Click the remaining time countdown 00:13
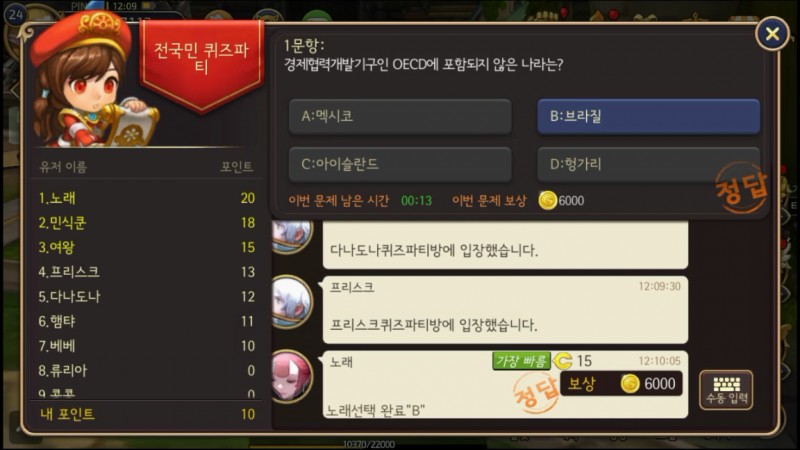 pyautogui.click(x=416, y=201)
